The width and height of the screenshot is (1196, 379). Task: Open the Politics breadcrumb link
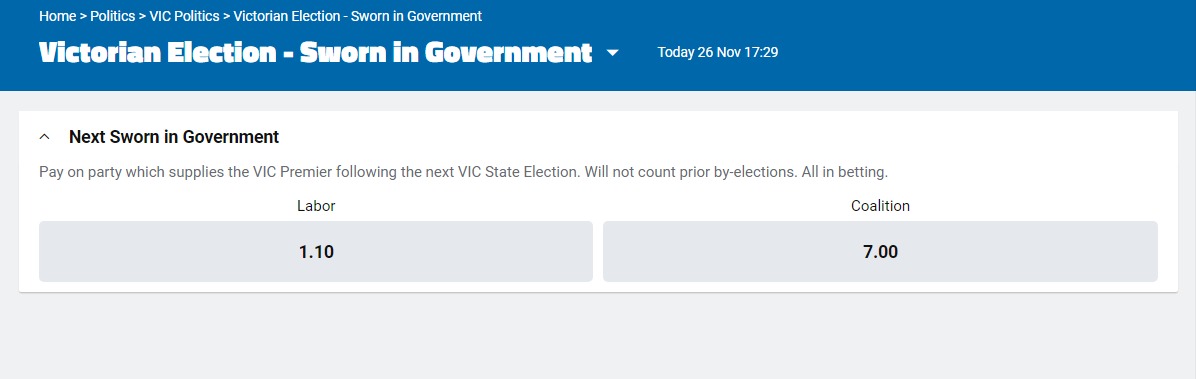click(x=112, y=16)
